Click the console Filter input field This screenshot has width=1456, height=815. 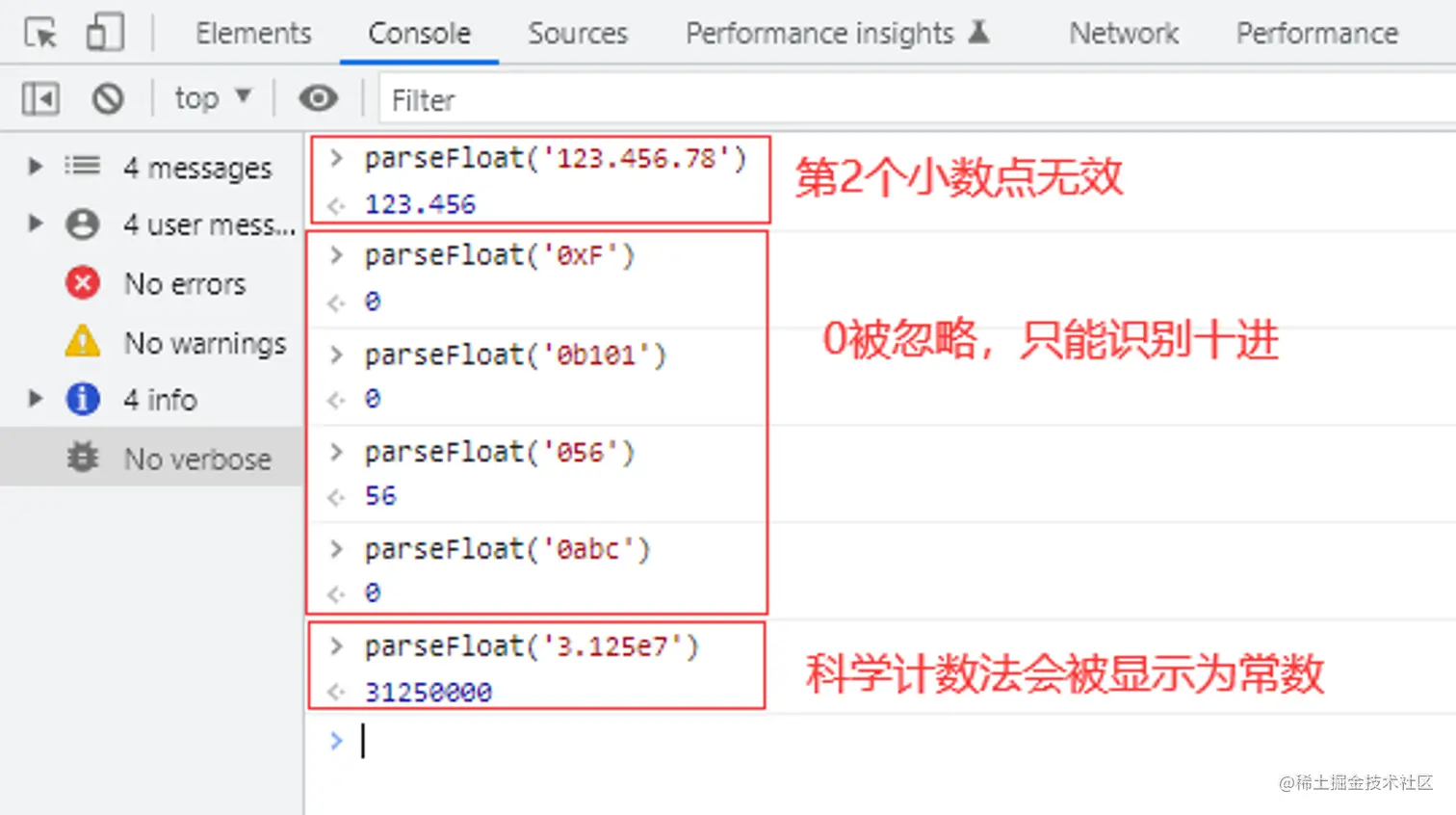[x=867, y=100]
